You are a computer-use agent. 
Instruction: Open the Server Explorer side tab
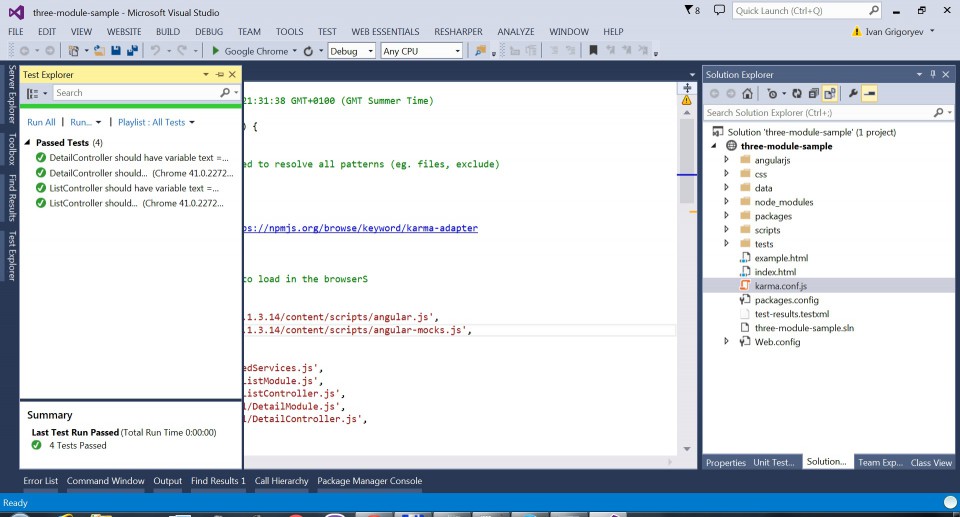[x=11, y=94]
